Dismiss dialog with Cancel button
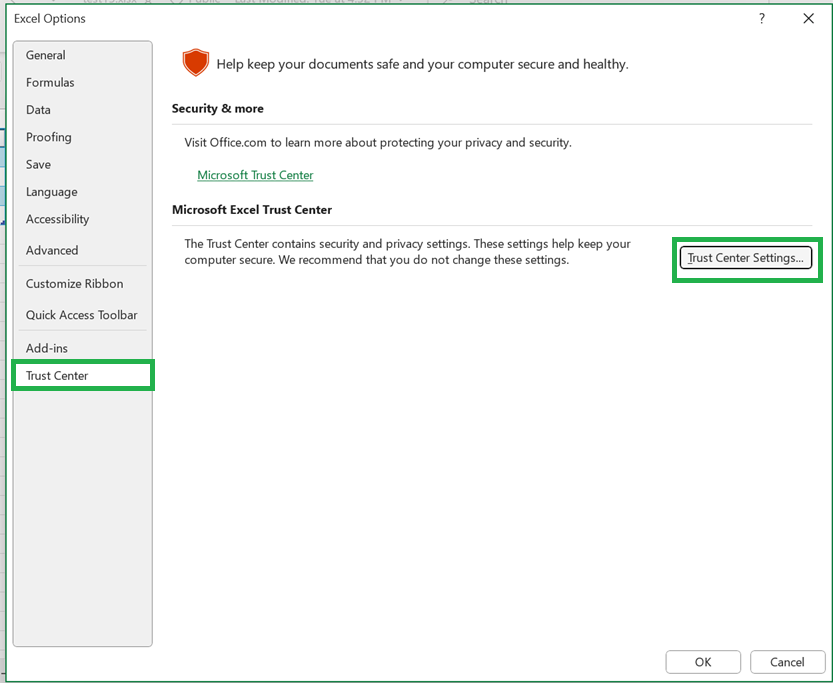This screenshot has width=834, height=683. (787, 662)
